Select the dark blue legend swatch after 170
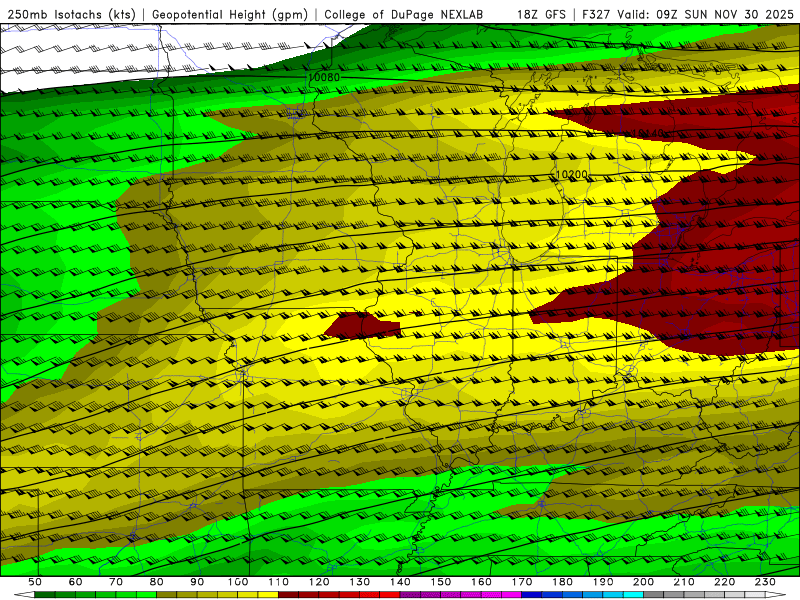Viewport: 800px width, 600px height. pyautogui.click(x=532, y=595)
